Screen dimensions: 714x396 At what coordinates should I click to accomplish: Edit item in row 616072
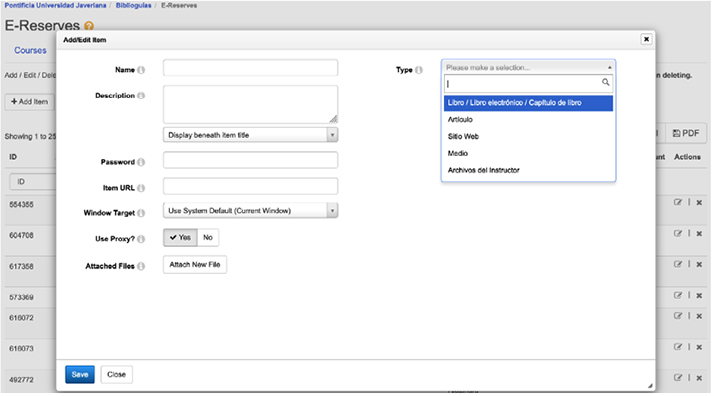[678, 315]
